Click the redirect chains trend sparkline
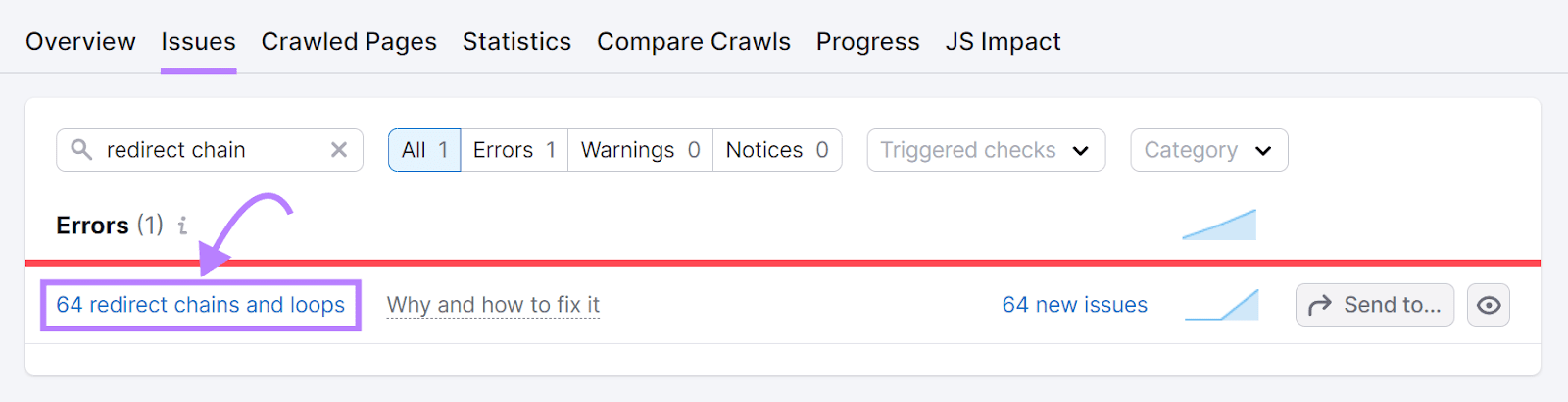Screen dimensions: 1568x402 point(1222,305)
